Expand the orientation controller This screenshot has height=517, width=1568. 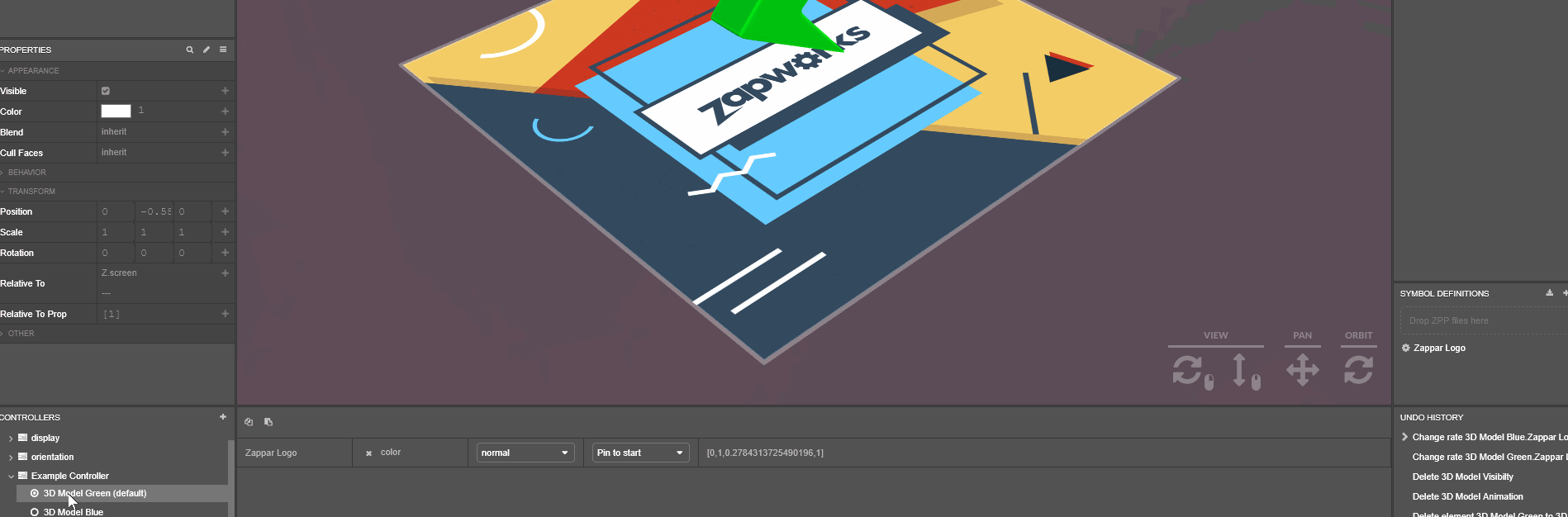[x=11, y=457]
